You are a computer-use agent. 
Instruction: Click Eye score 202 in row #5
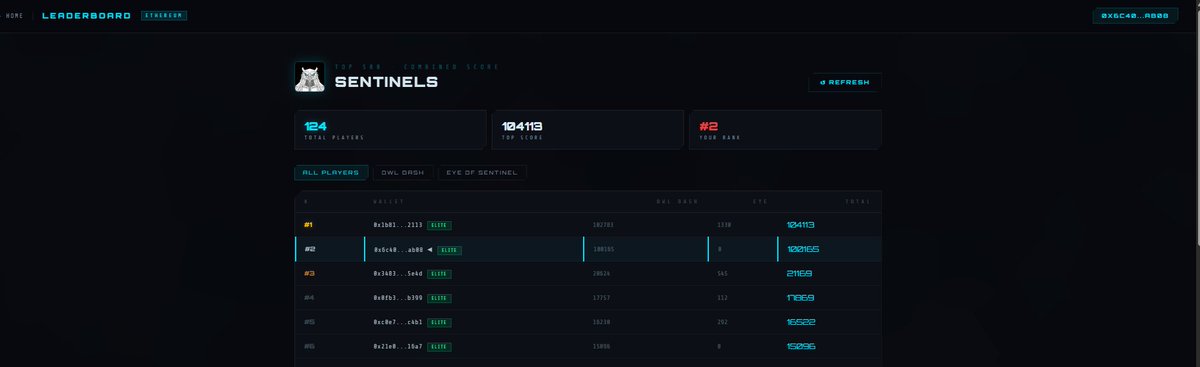pos(723,323)
